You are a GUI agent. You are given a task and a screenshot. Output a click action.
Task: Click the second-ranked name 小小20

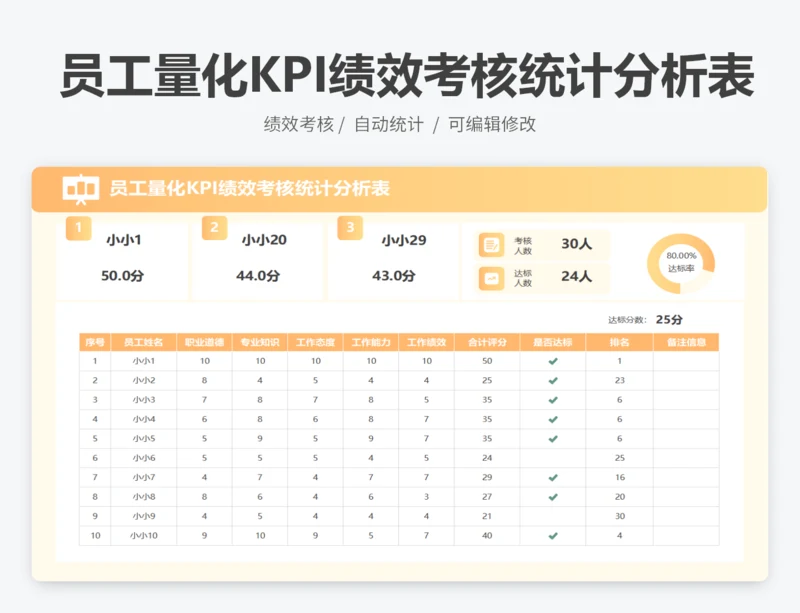click(x=264, y=240)
